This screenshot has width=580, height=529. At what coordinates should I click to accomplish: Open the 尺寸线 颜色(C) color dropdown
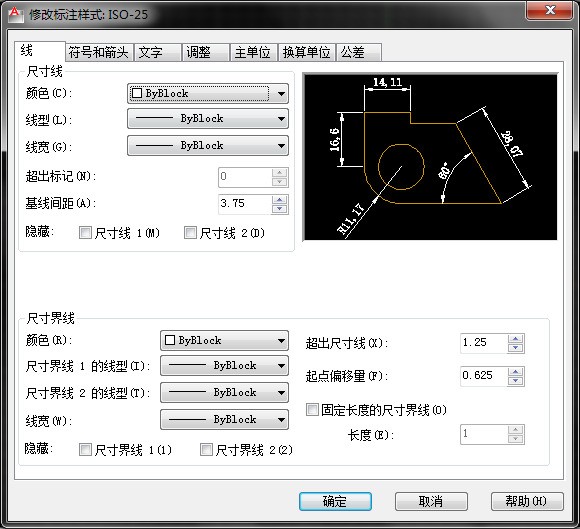(x=208, y=93)
